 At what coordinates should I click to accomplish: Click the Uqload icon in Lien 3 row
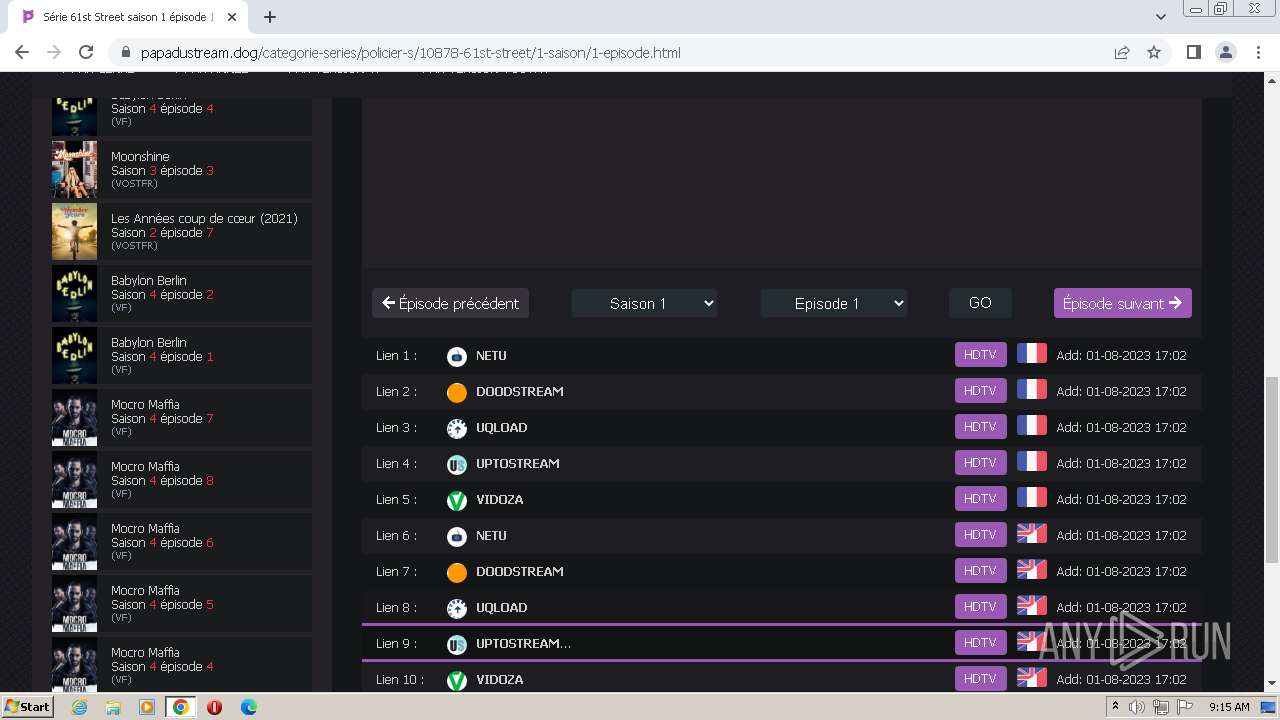(457, 428)
